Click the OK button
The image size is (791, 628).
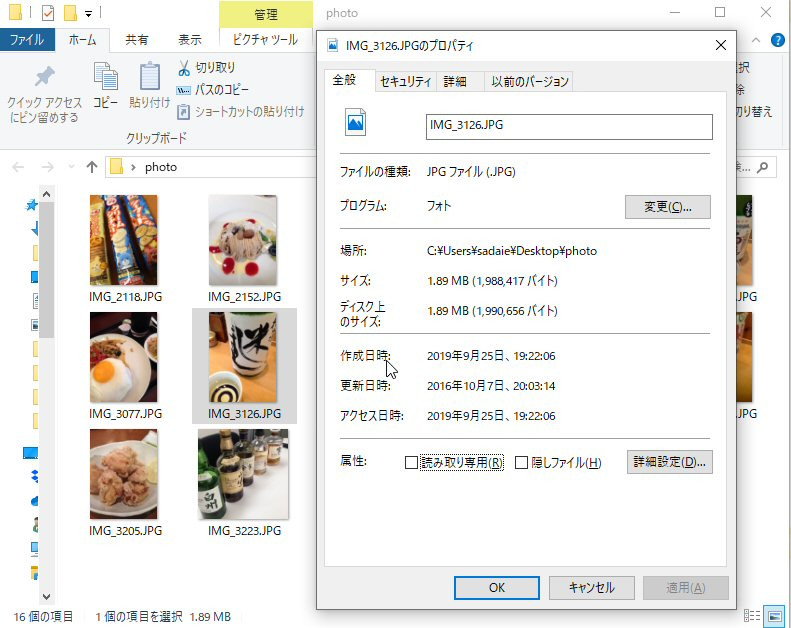pyautogui.click(x=497, y=588)
